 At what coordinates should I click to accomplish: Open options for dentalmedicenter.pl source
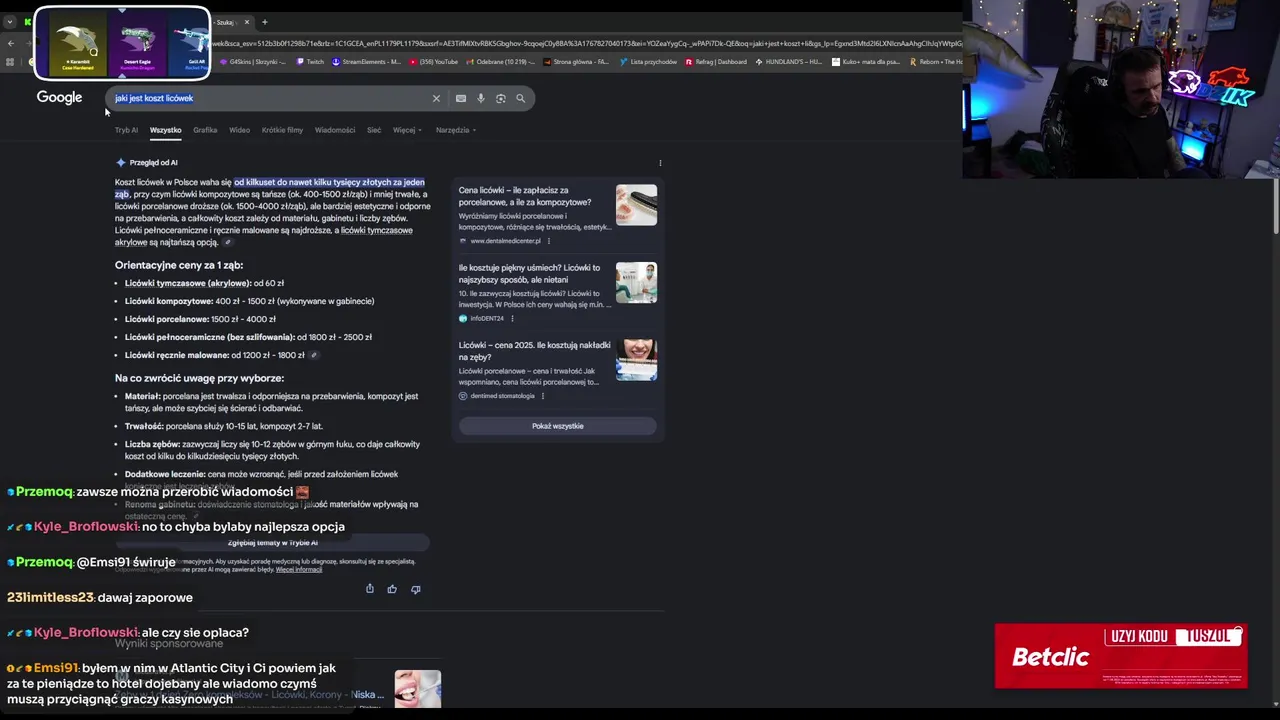tap(548, 241)
